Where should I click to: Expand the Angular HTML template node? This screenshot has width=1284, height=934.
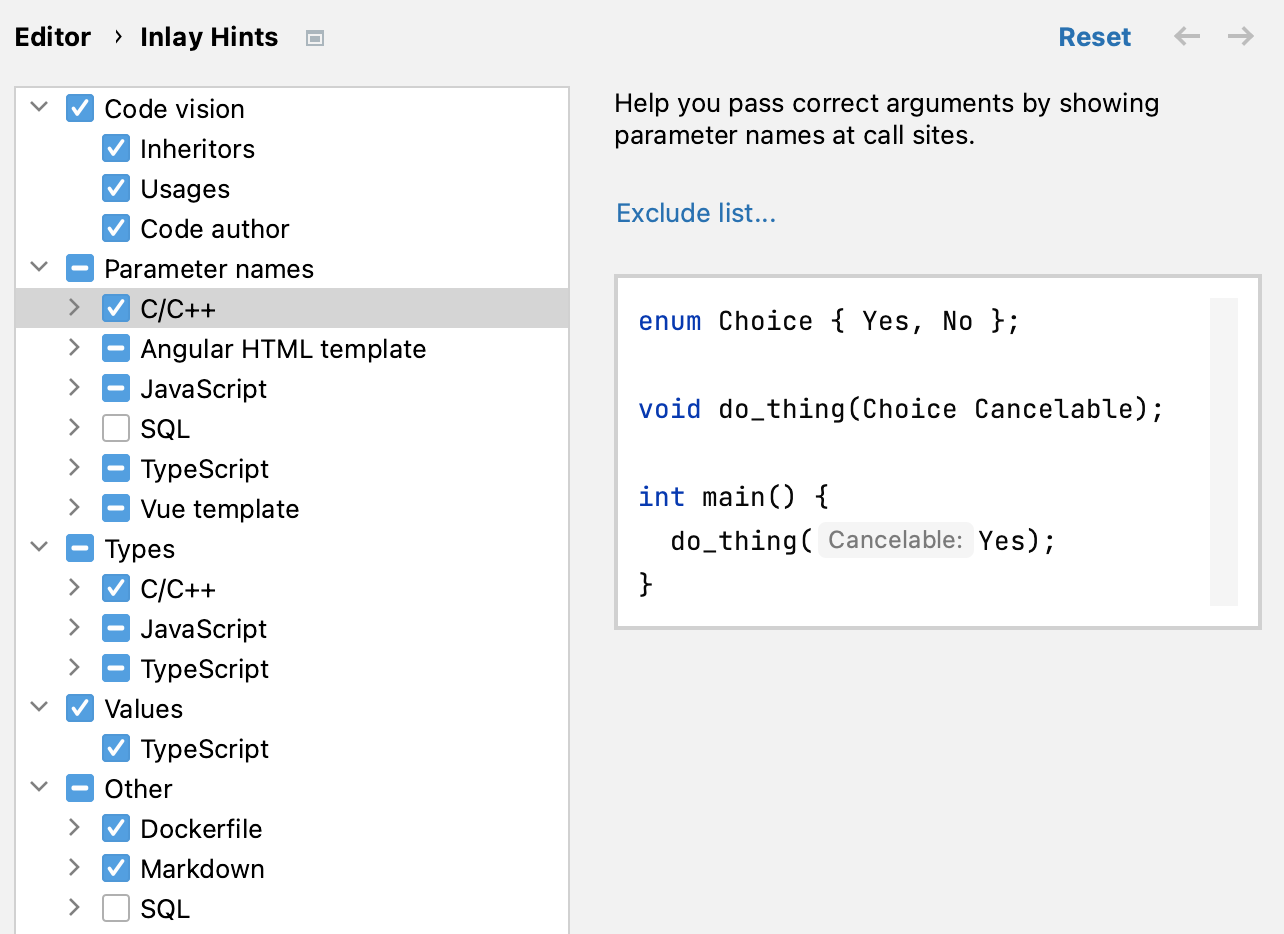pyautogui.click(x=74, y=348)
